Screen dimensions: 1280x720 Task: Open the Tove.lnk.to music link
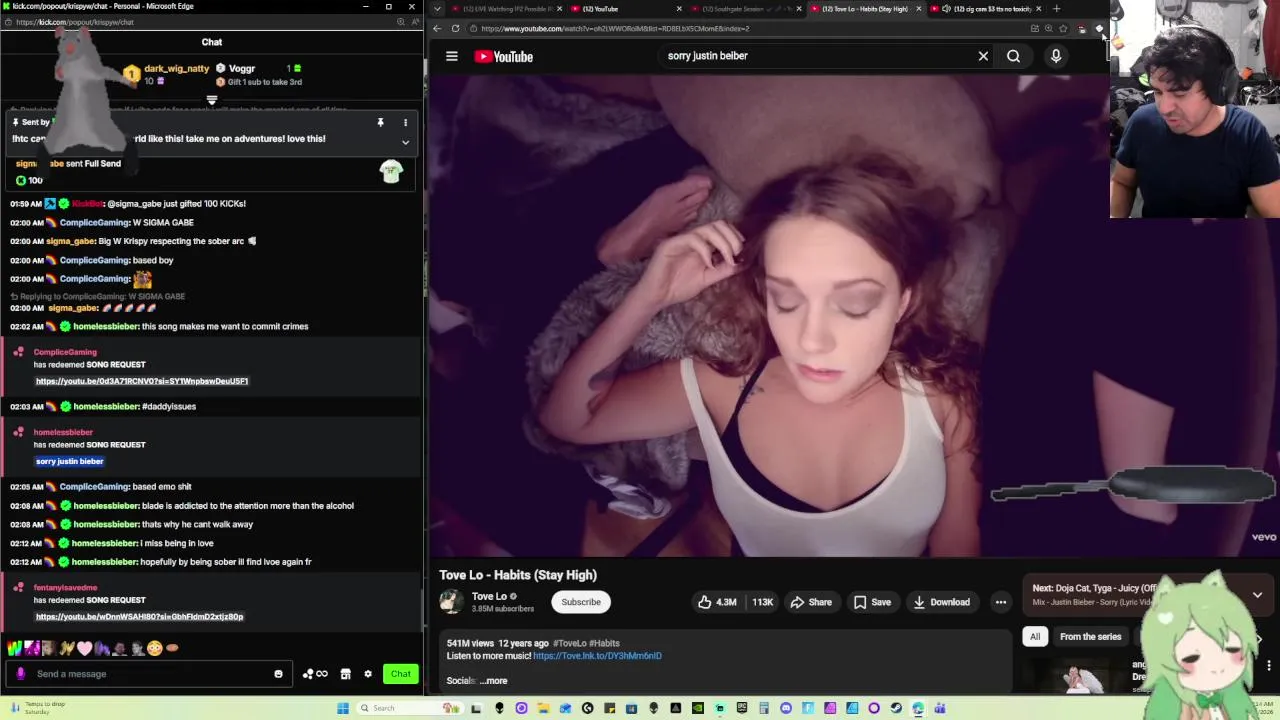coord(597,656)
